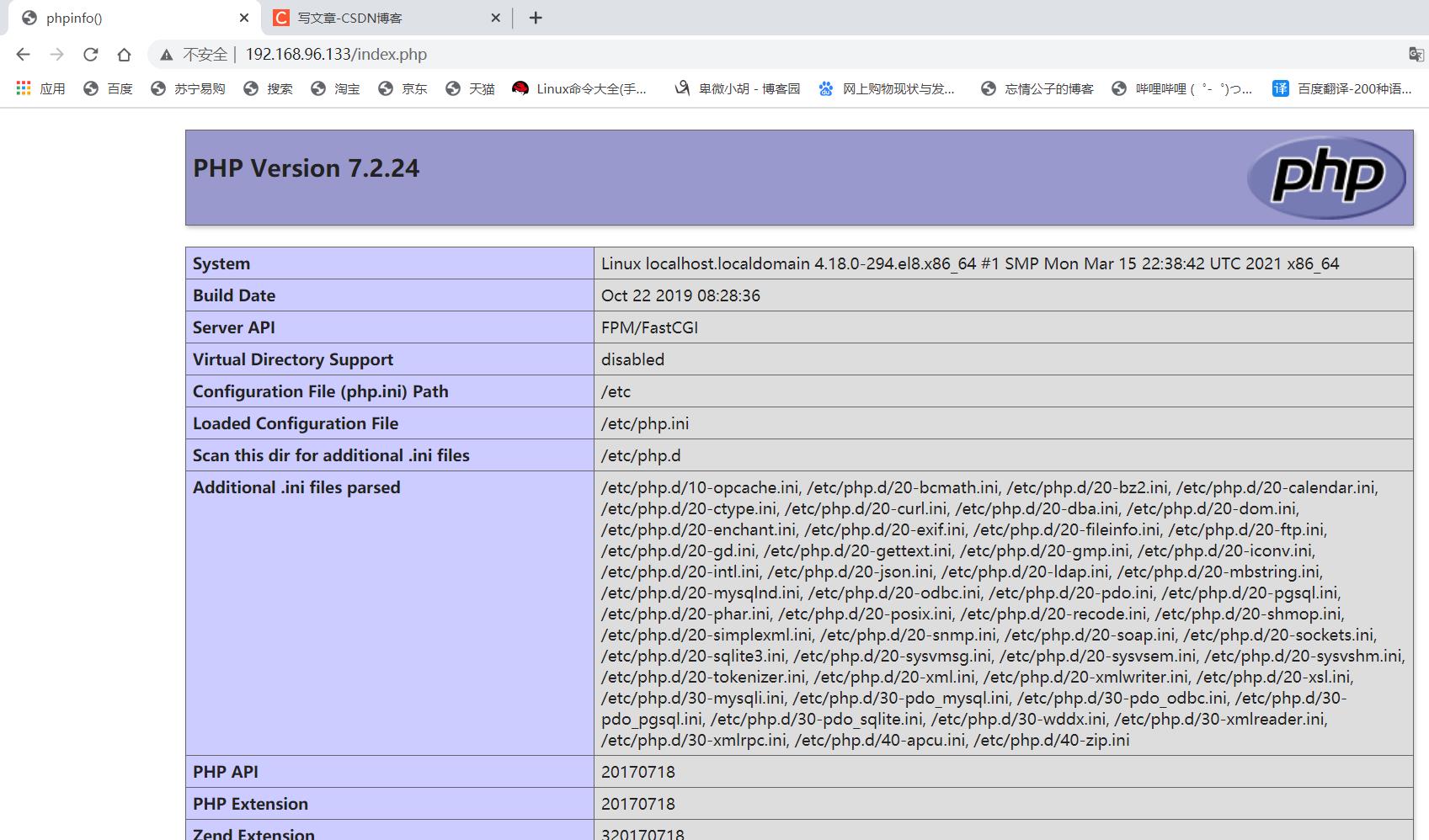Viewport: 1429px width, 840px height.
Task: Select Scan this dir for additional .ini files
Action: (331, 455)
